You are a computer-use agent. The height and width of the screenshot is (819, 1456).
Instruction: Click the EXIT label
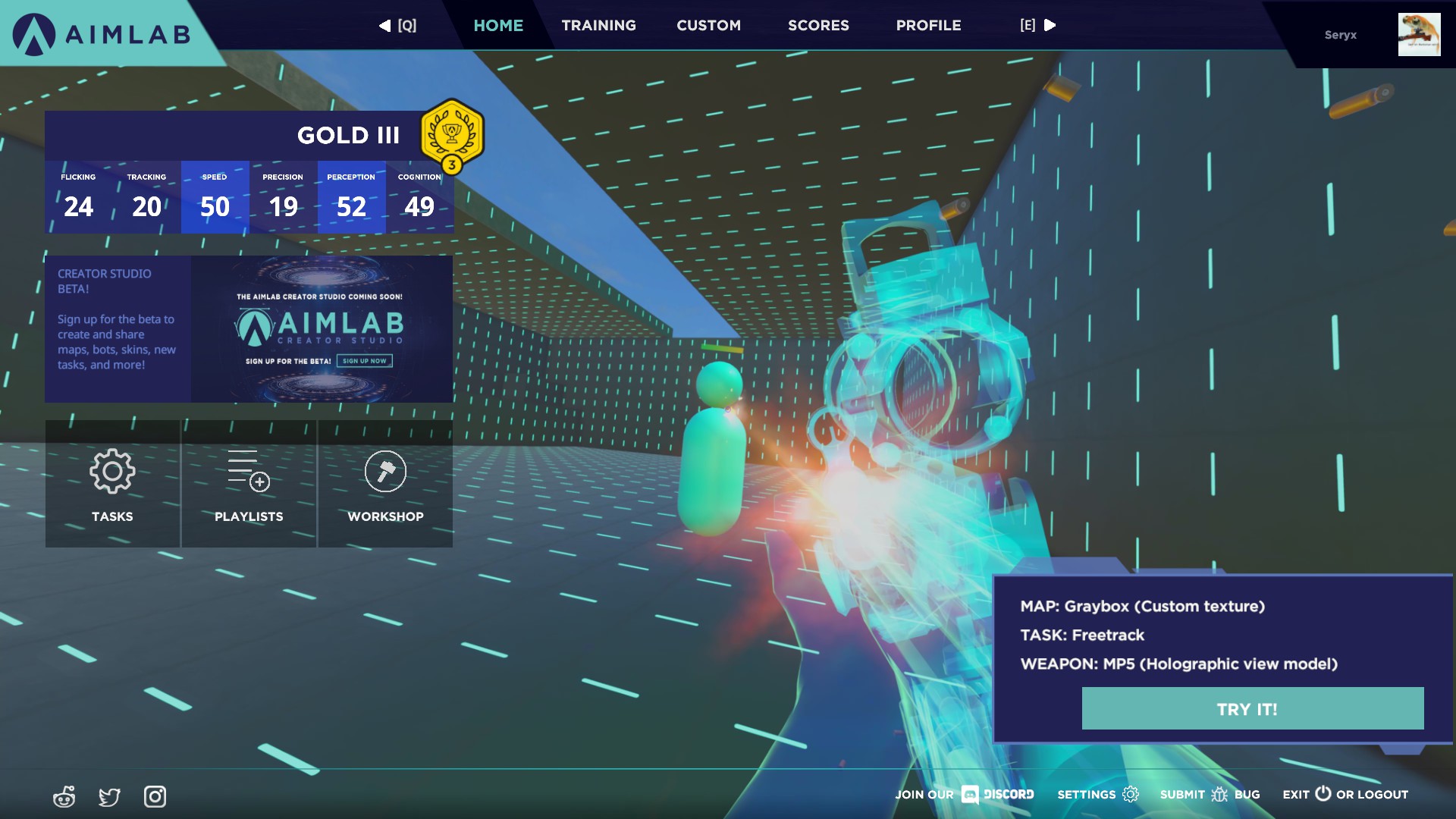tap(1296, 795)
